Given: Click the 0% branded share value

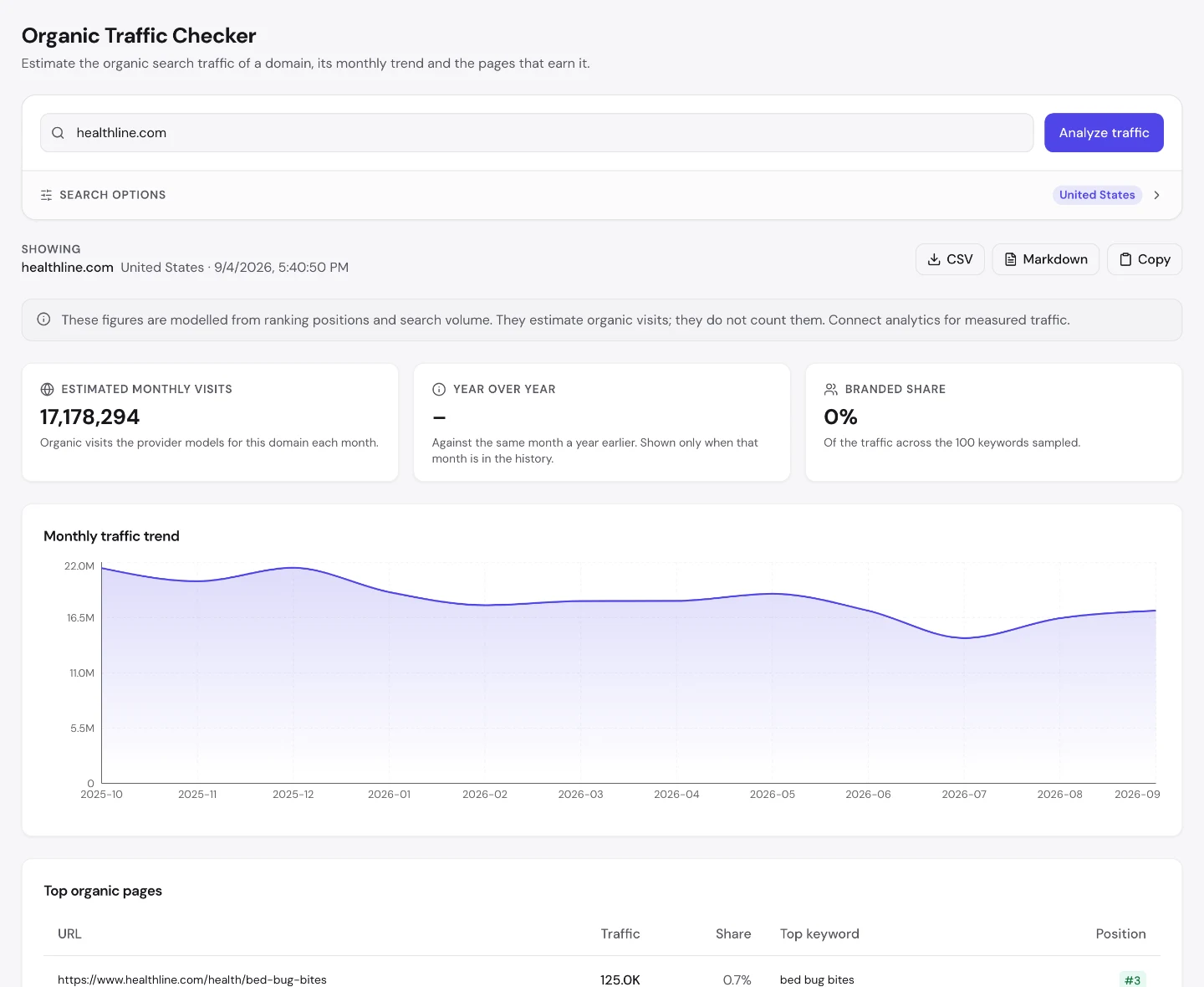Looking at the screenshot, I should 840,417.
